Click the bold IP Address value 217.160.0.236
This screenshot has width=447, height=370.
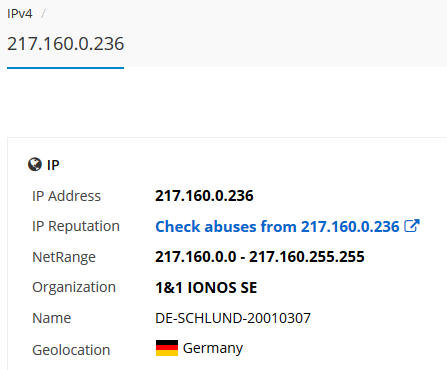point(204,196)
